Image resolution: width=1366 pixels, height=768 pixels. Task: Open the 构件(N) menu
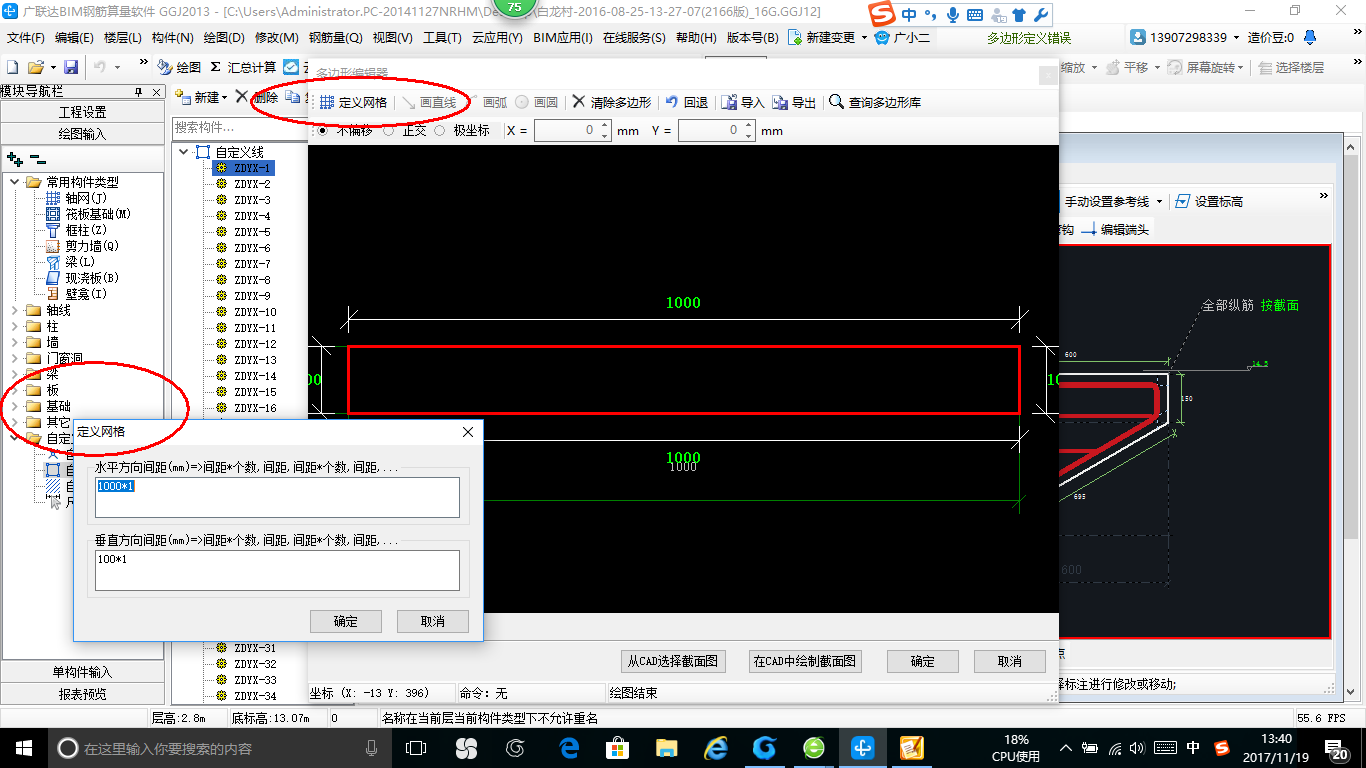tap(173, 37)
